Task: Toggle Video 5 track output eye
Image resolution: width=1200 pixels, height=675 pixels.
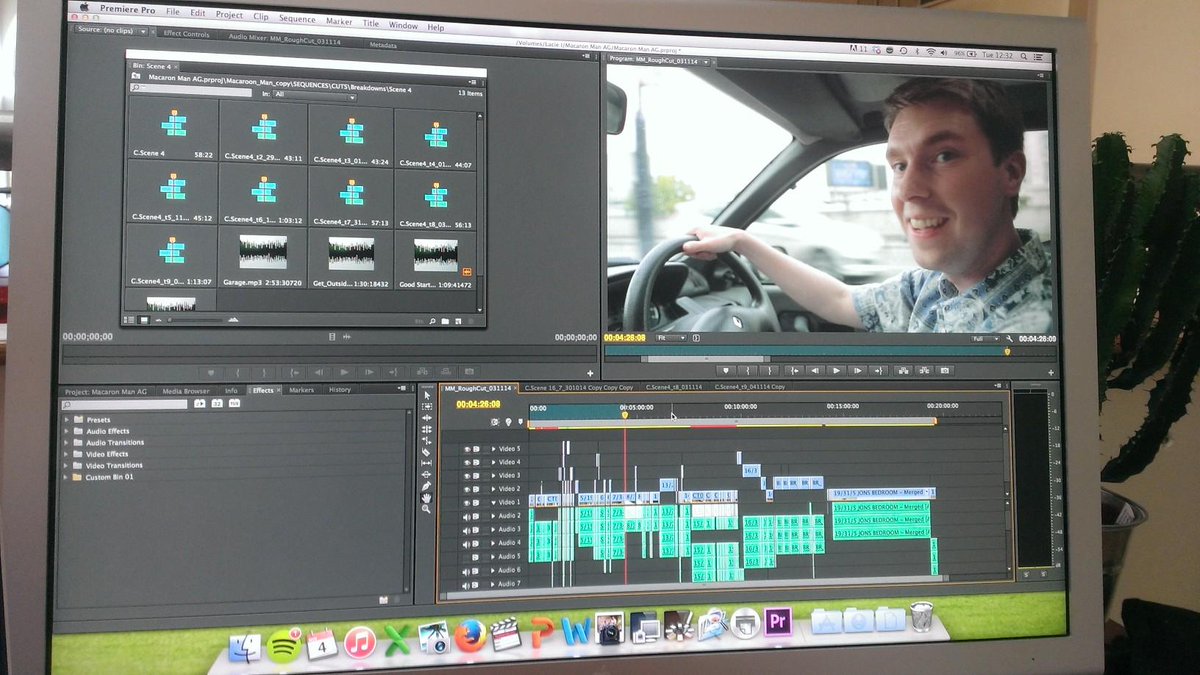Action: click(x=467, y=450)
